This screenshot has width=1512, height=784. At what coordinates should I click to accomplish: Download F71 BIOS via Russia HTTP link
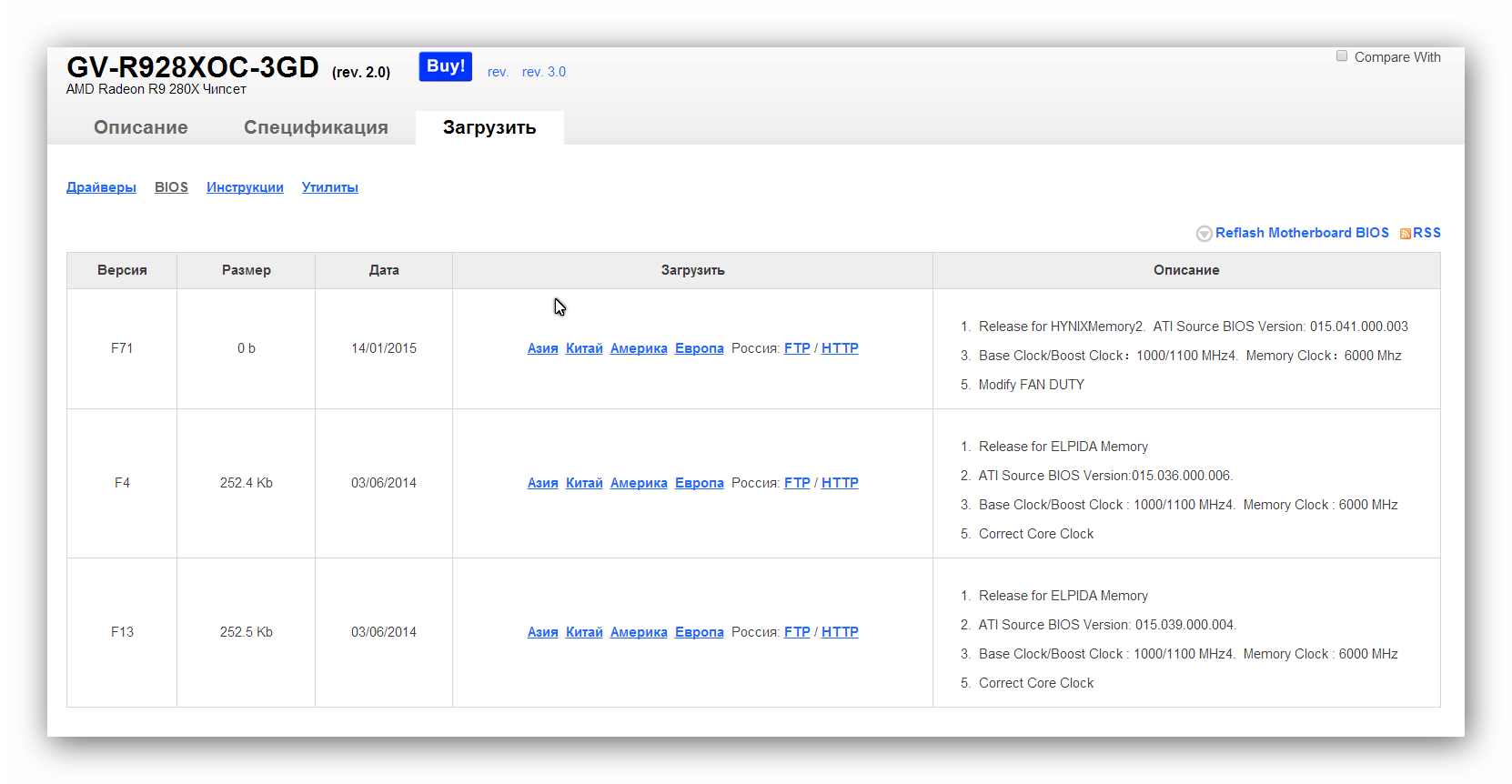(x=840, y=348)
